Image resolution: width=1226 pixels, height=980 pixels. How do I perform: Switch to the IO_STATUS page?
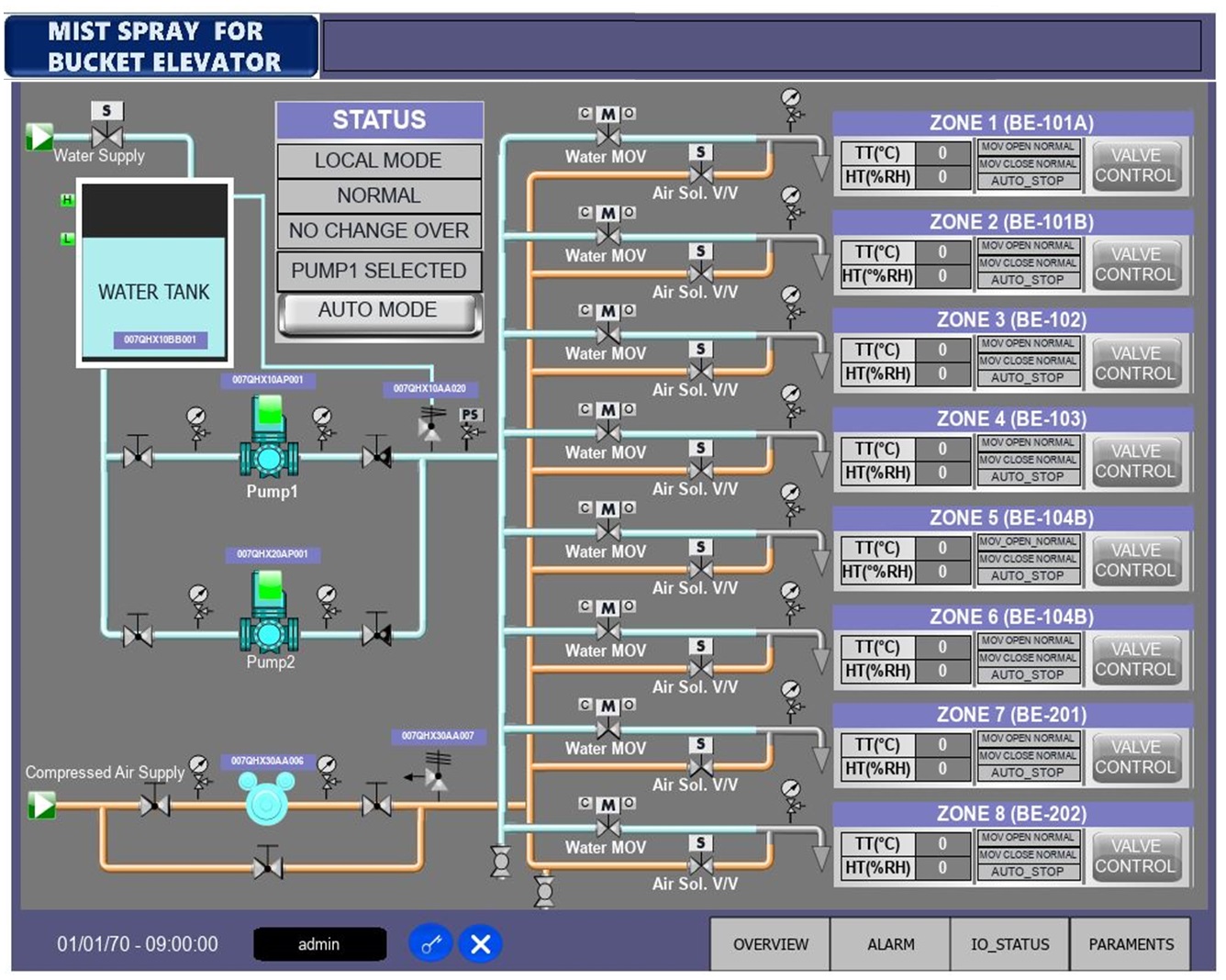click(x=1009, y=943)
